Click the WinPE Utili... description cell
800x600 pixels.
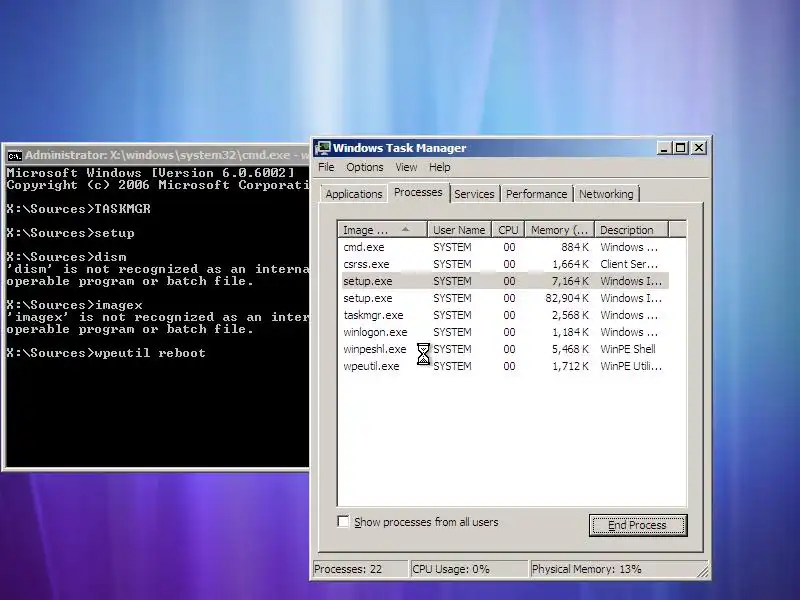631,366
